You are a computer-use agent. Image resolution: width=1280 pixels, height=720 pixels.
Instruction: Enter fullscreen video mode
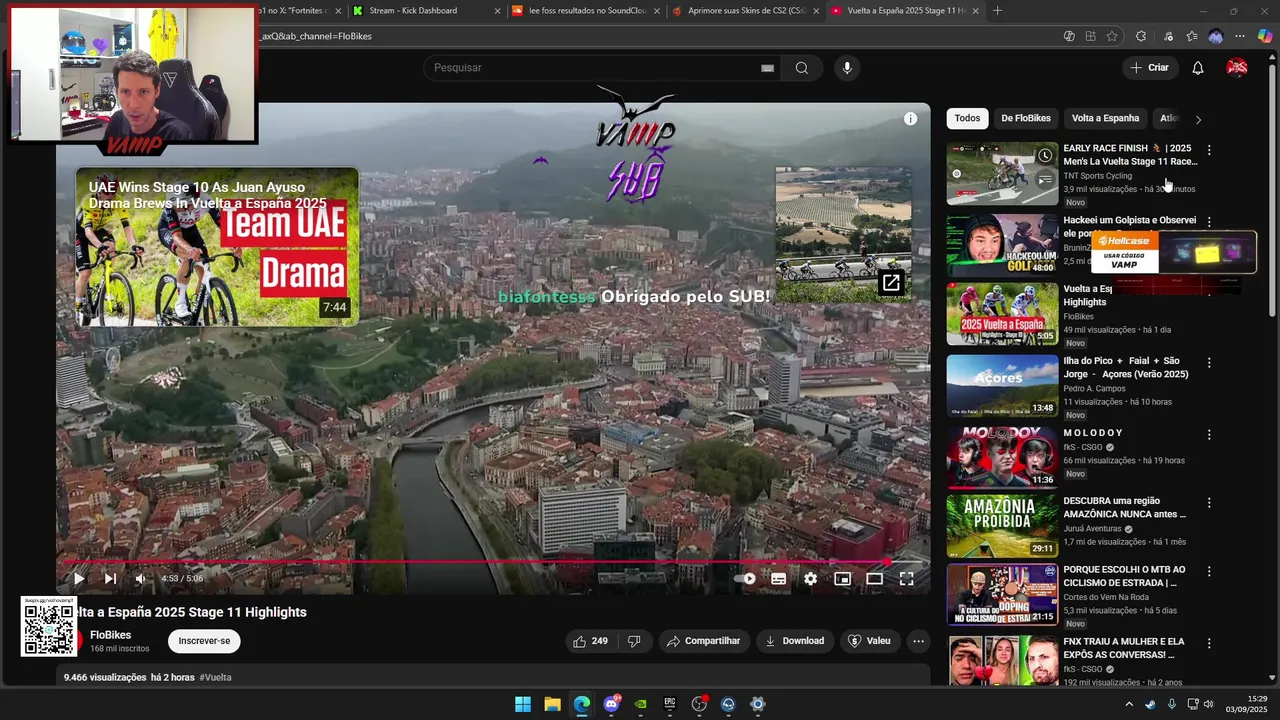coord(906,578)
